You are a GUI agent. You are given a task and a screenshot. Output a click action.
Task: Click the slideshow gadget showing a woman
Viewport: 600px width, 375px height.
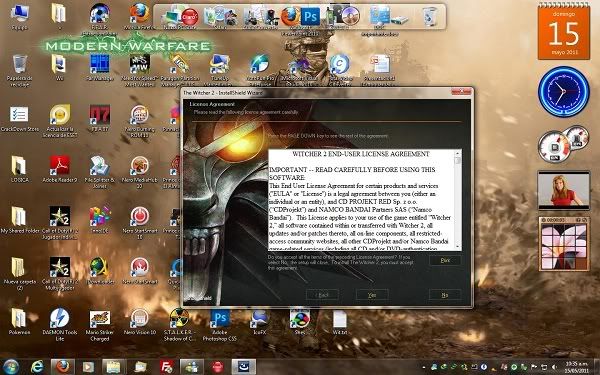tap(564, 190)
